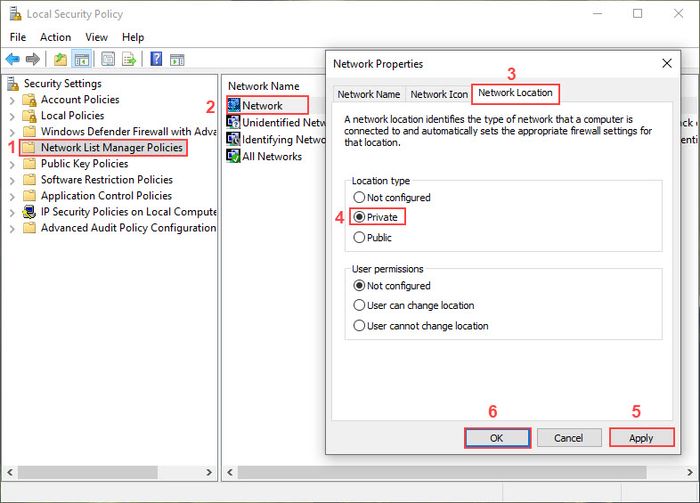Expand the Local Policies tree node
The image size is (700, 503).
(x=11, y=116)
